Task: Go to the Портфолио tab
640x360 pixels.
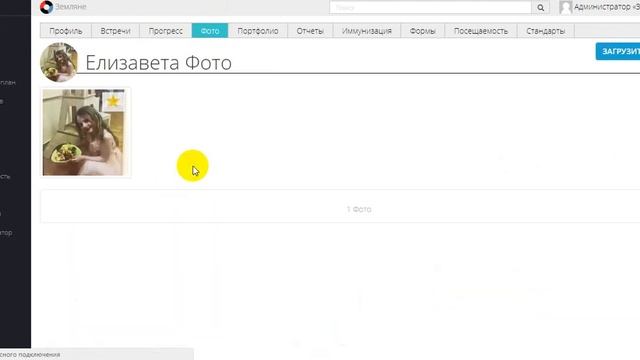Action: [258, 31]
